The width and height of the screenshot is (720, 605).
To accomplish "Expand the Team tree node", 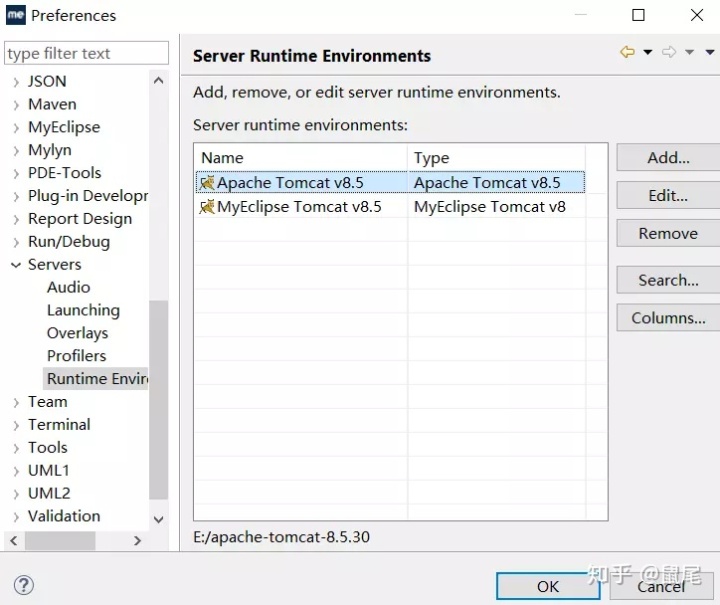I will pyautogui.click(x=16, y=403).
